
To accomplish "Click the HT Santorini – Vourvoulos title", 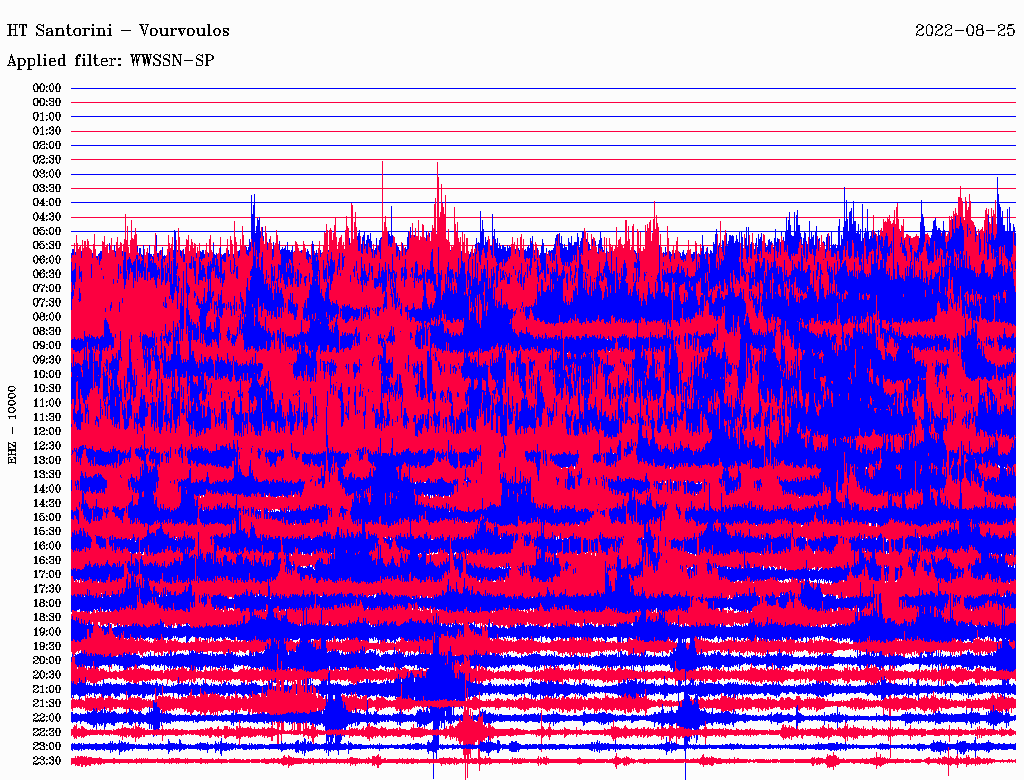I will point(118,31).
